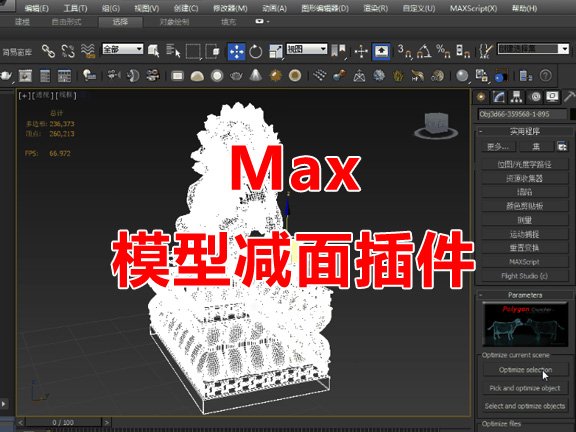Click the teapot render icon
The width and height of the screenshot is (576, 432).
(6, 76)
